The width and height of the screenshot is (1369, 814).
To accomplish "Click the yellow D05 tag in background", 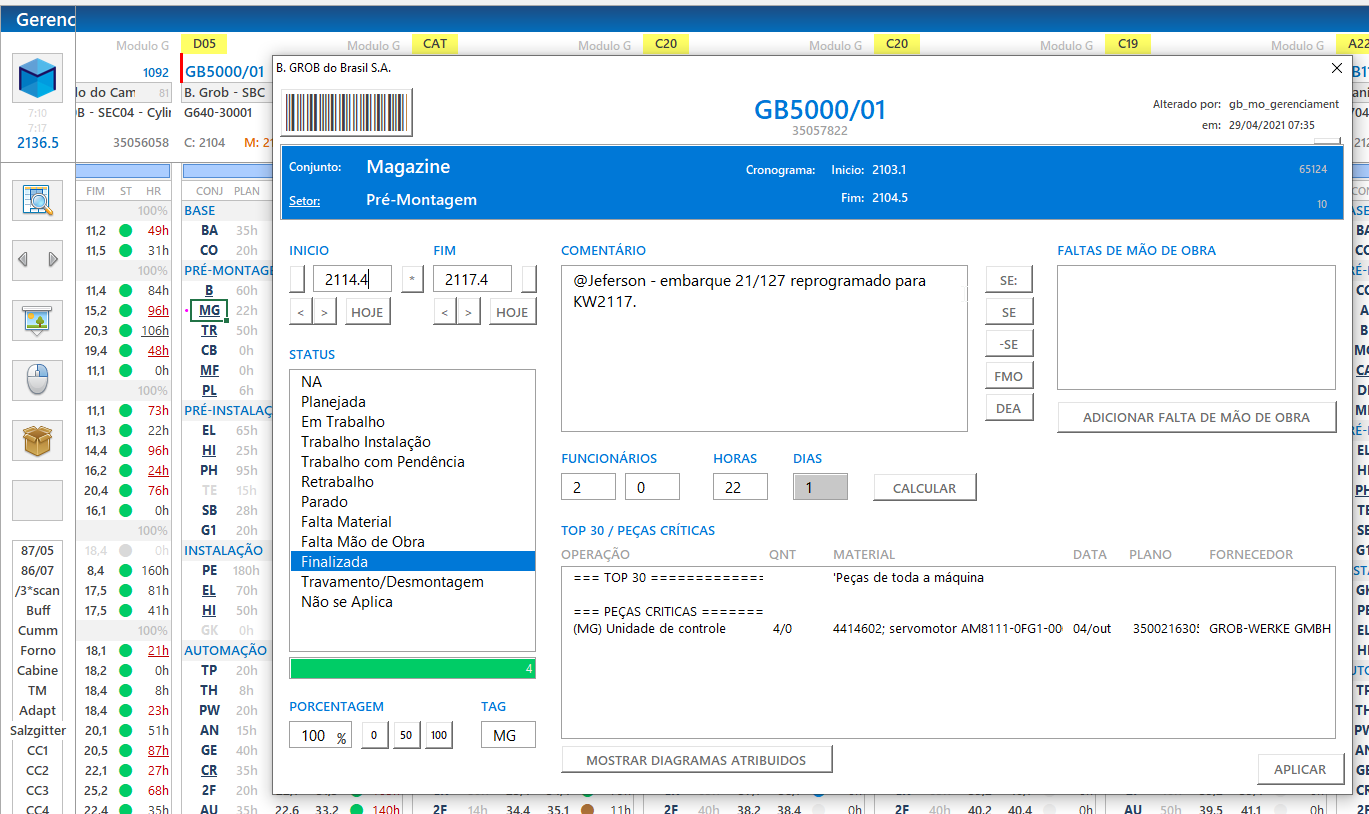I will coord(204,44).
